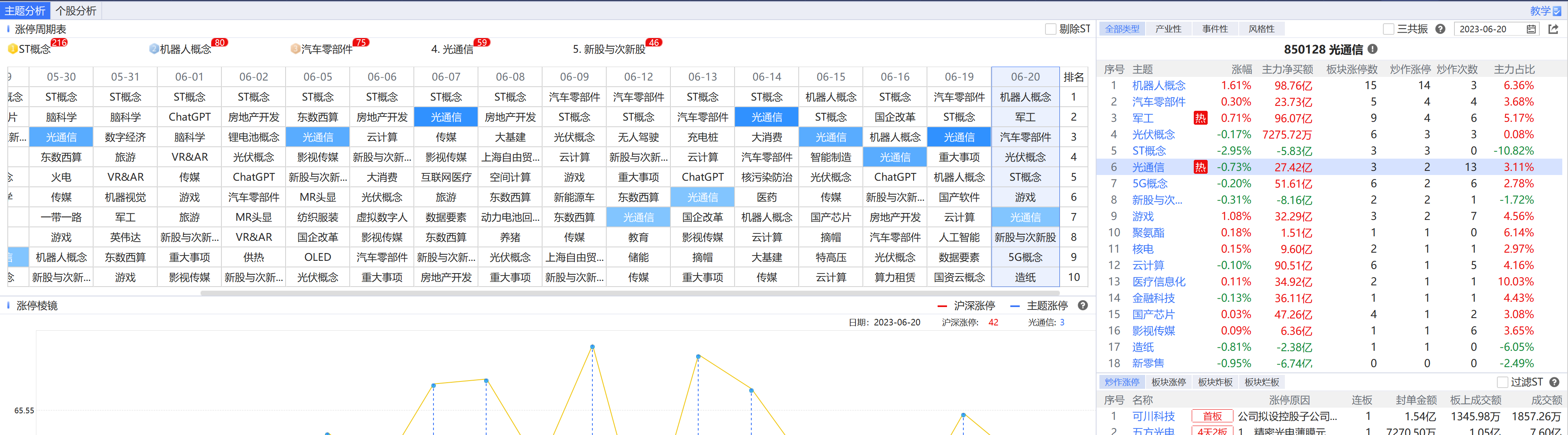Click 4. 光通信 ranking label
Screen dimensions: 1568x435
[x=452, y=49]
